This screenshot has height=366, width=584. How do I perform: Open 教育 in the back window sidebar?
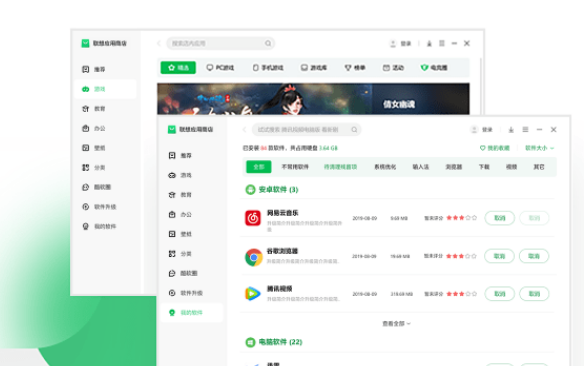(x=93, y=109)
